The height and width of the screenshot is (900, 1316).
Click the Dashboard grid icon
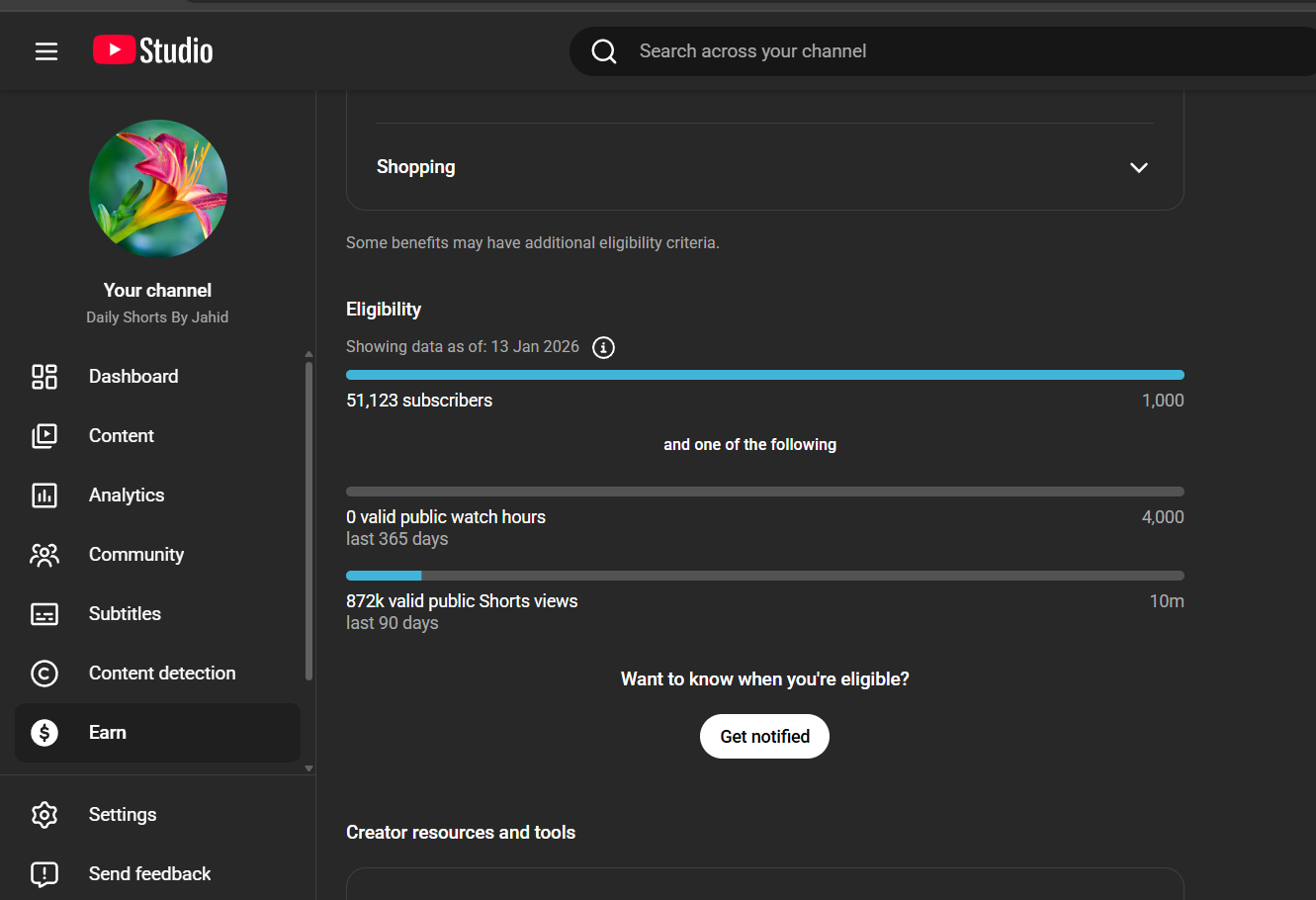44,377
